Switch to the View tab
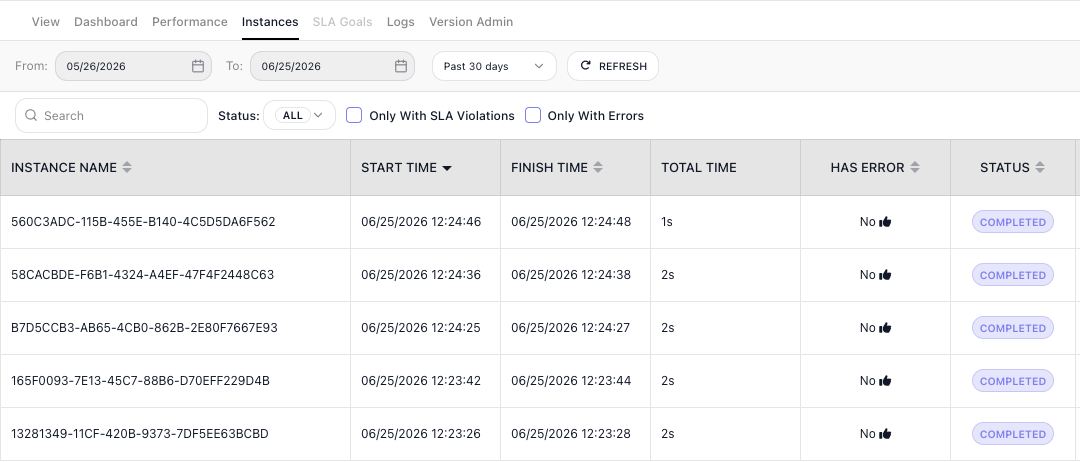Screen dimensions: 1080x462 pos(45,22)
